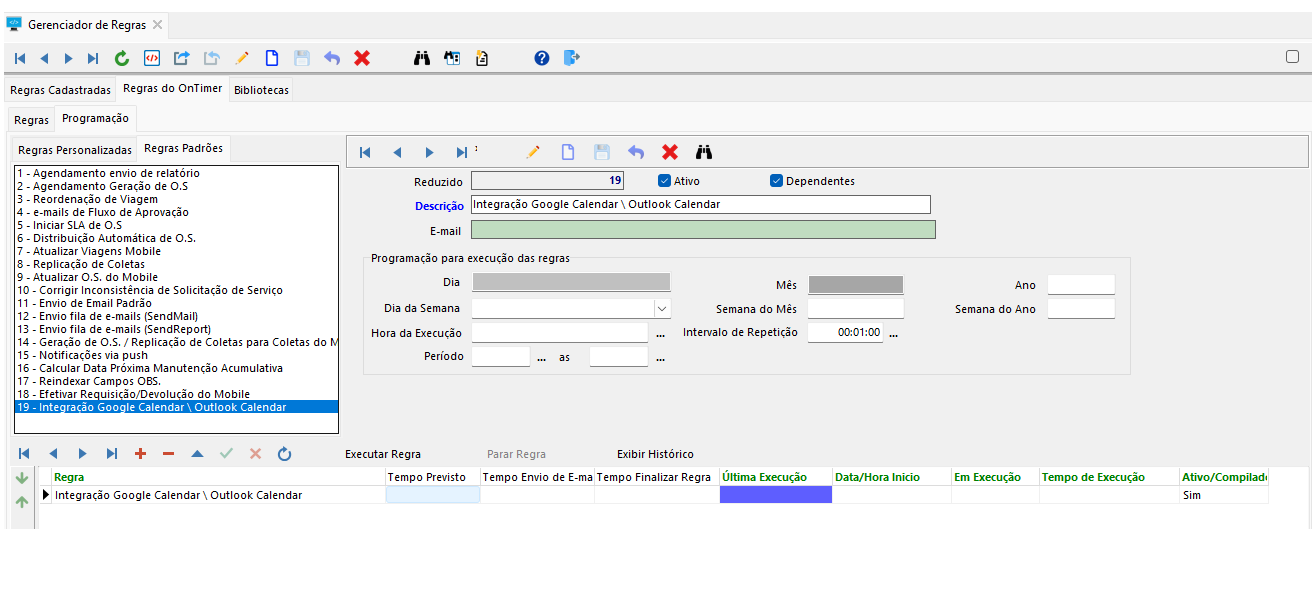Click the red minus icon above the grid

click(x=168, y=454)
